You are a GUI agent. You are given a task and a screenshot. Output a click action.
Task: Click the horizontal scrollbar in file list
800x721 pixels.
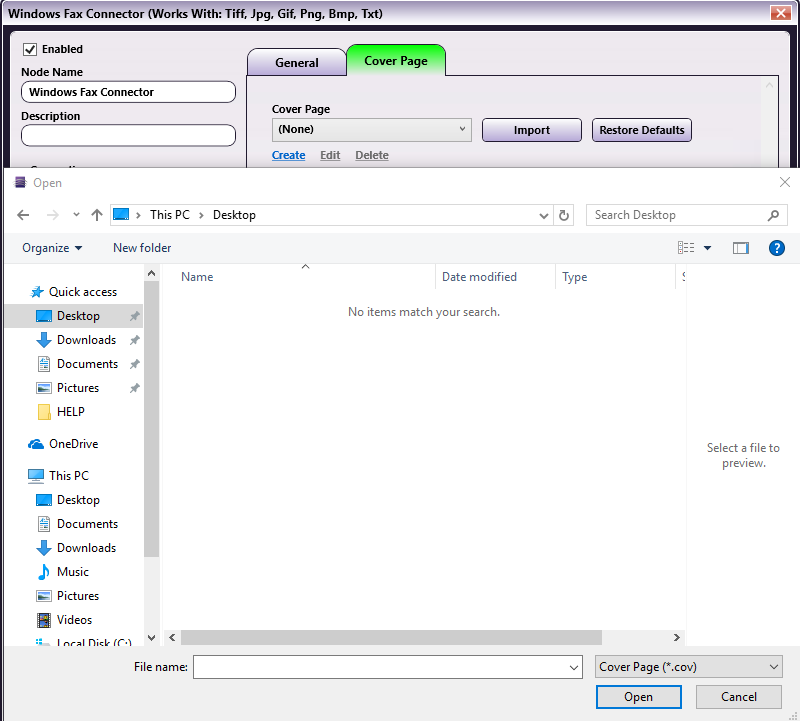[x=391, y=637]
